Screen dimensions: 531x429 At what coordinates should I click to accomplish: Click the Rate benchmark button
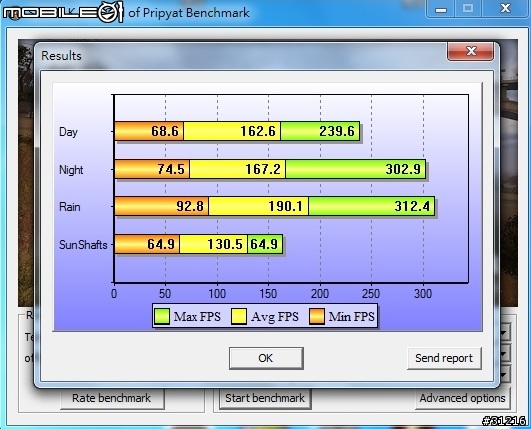[x=112, y=399]
